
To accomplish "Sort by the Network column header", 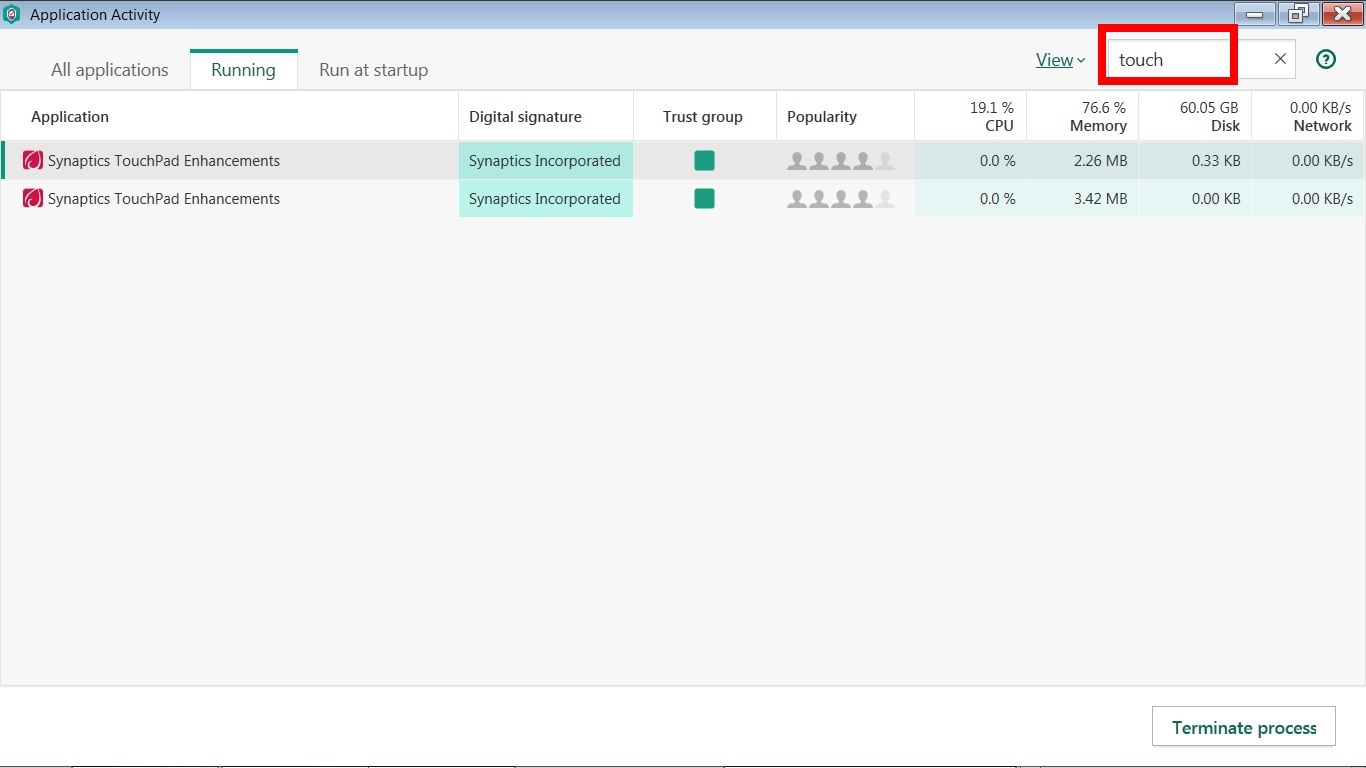I will [x=1308, y=116].
